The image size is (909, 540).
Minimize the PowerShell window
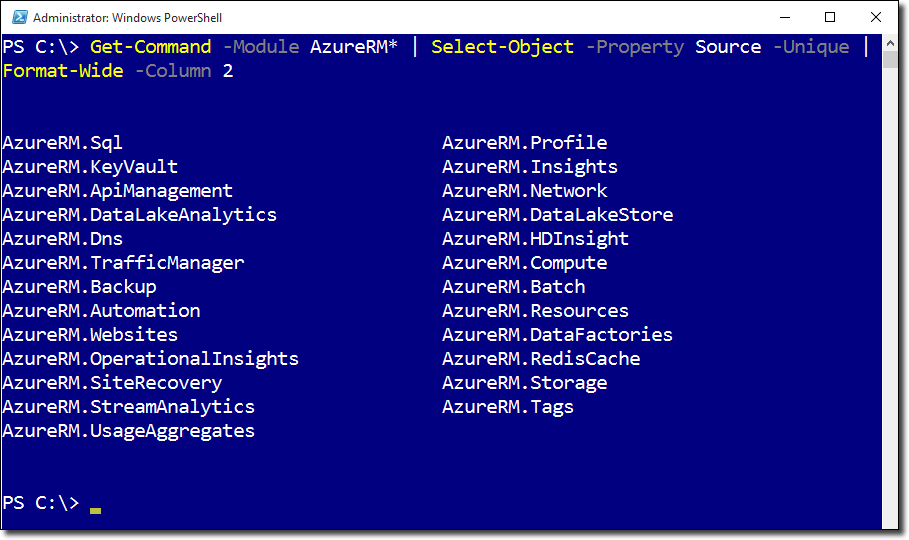[x=785, y=17]
